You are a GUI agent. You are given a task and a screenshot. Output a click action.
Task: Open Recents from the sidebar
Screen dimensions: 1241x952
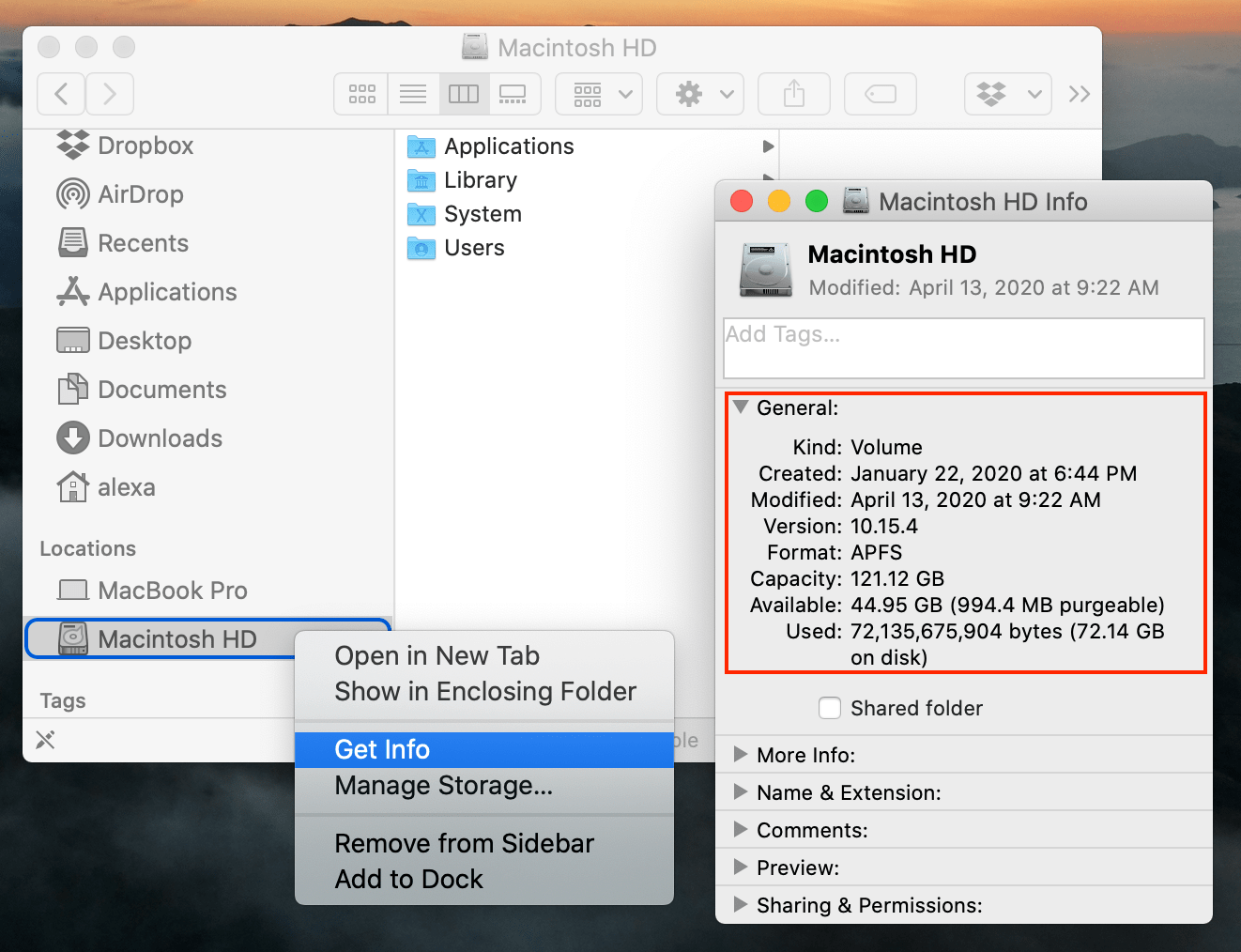pos(143,243)
